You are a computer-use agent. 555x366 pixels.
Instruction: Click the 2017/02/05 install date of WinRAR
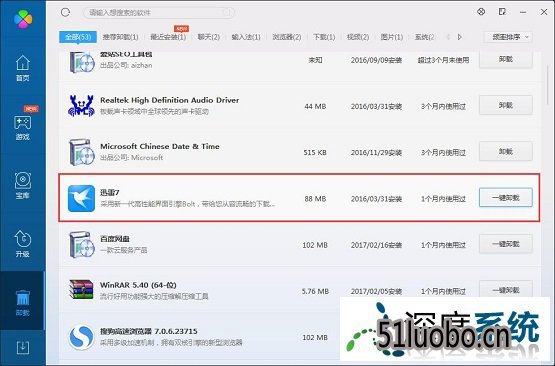(x=376, y=291)
